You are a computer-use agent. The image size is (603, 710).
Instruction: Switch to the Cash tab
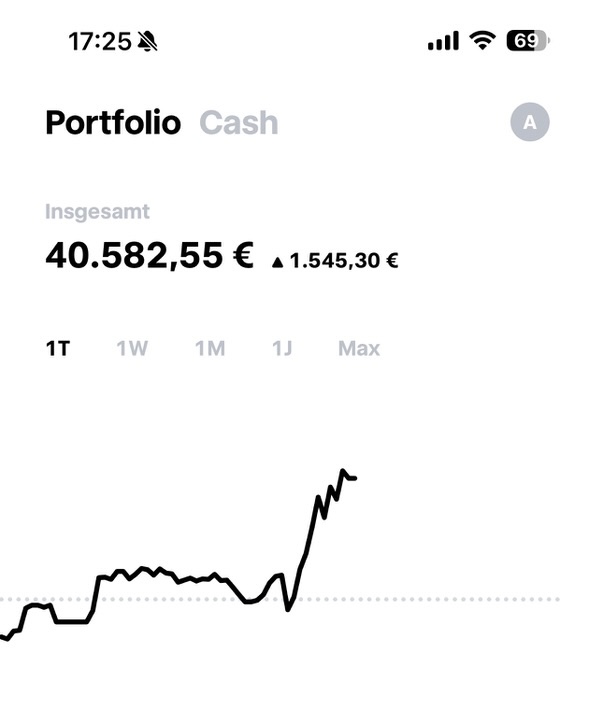pyautogui.click(x=239, y=123)
